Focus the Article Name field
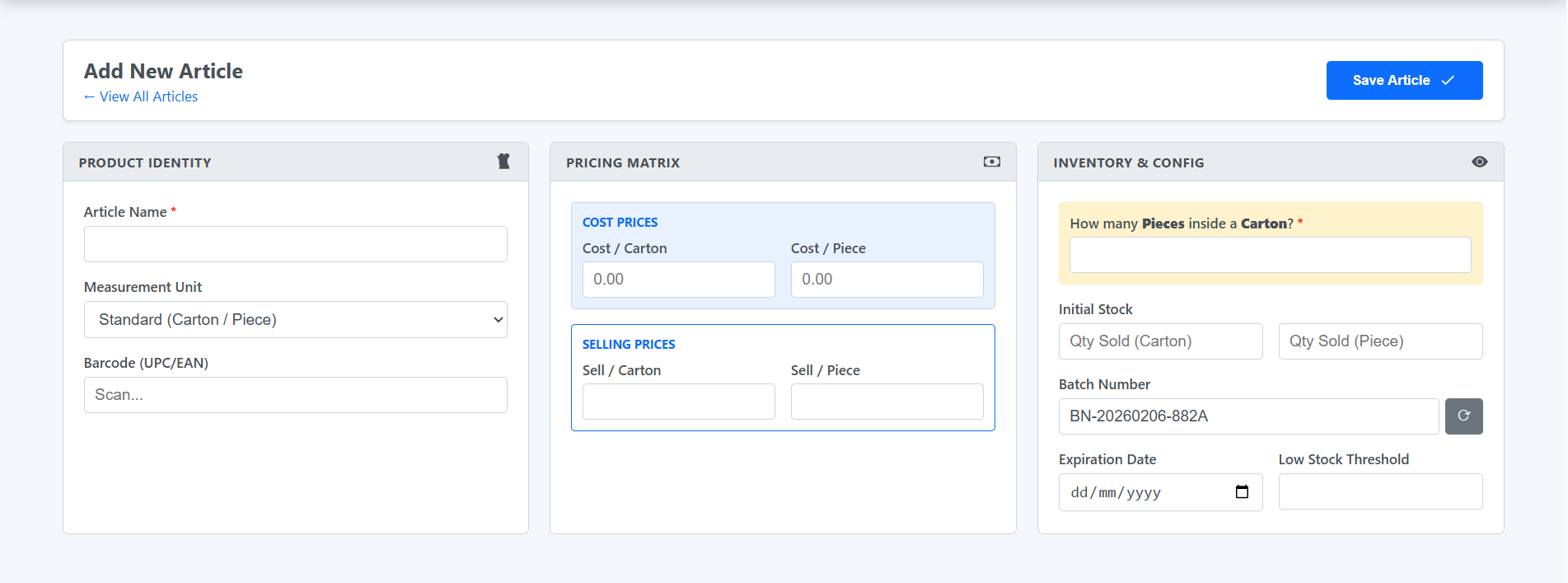1568x583 pixels. [x=296, y=244]
